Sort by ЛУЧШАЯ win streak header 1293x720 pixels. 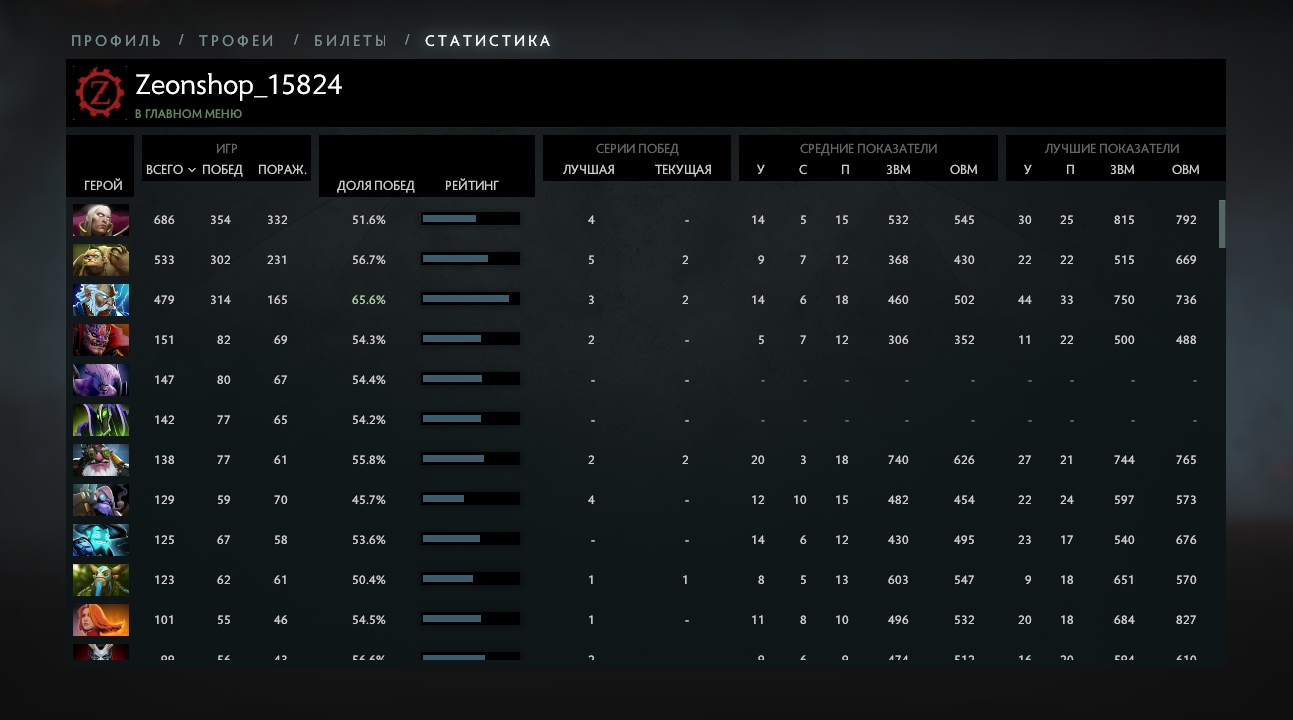click(589, 170)
